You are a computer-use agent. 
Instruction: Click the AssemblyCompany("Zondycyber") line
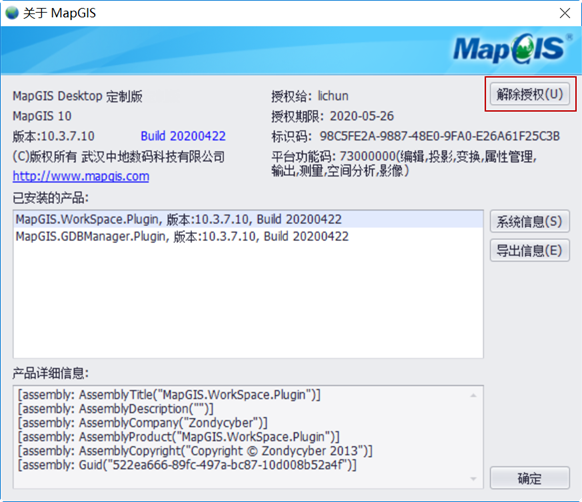143,423
